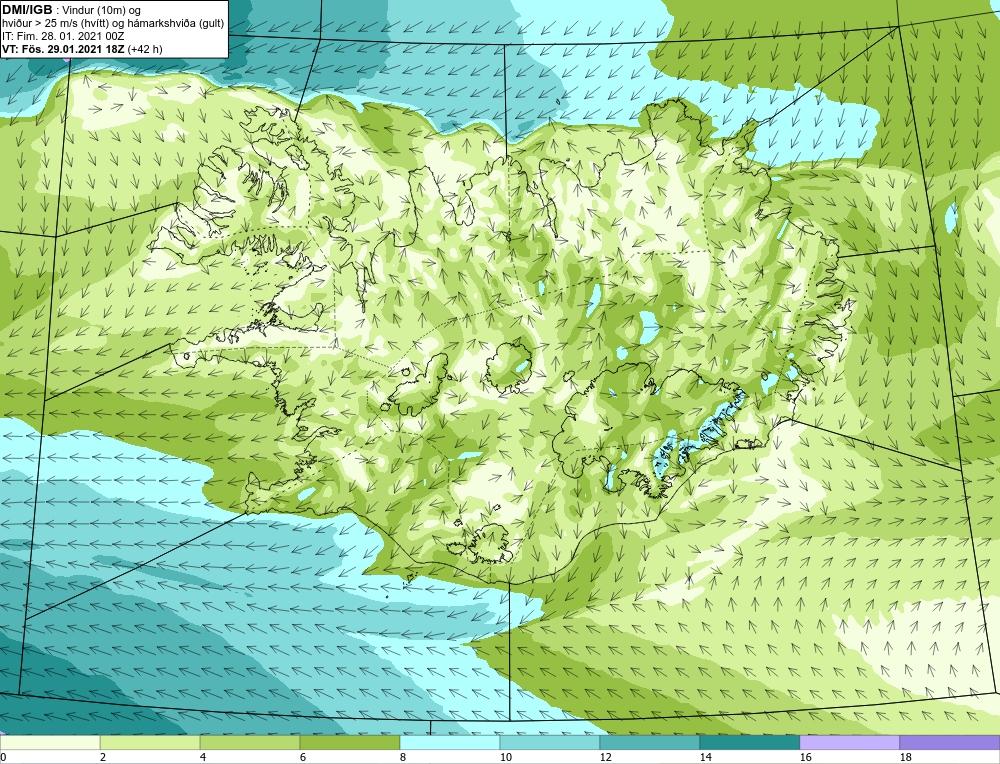This screenshot has height=764, width=1000.
Task: Click the 'DMI/IGB : Vindur (10m) og' title line
Action: pyautogui.click(x=71, y=10)
